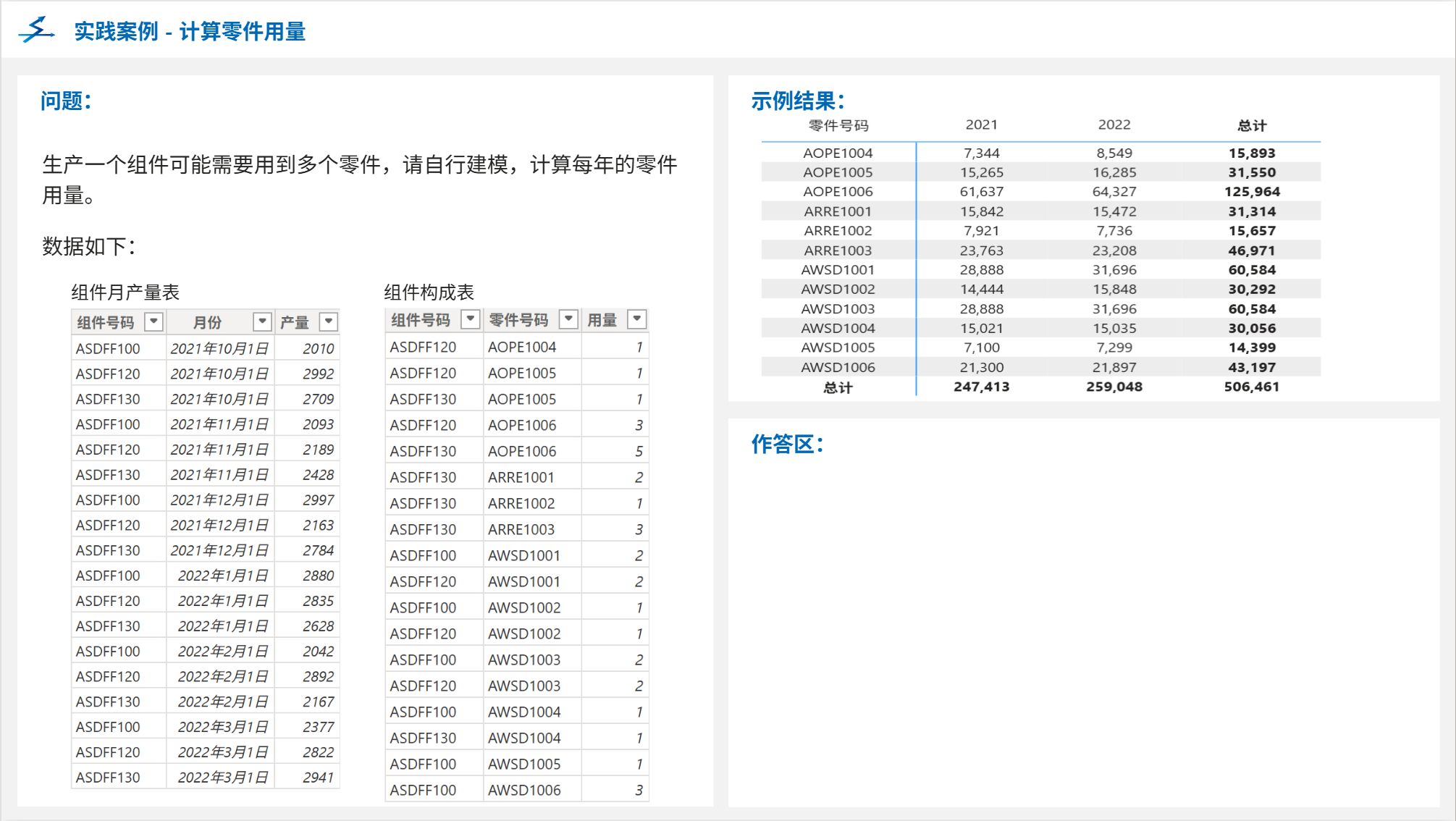Select the 2022 column header in results
1456x821 pixels.
tap(1114, 125)
